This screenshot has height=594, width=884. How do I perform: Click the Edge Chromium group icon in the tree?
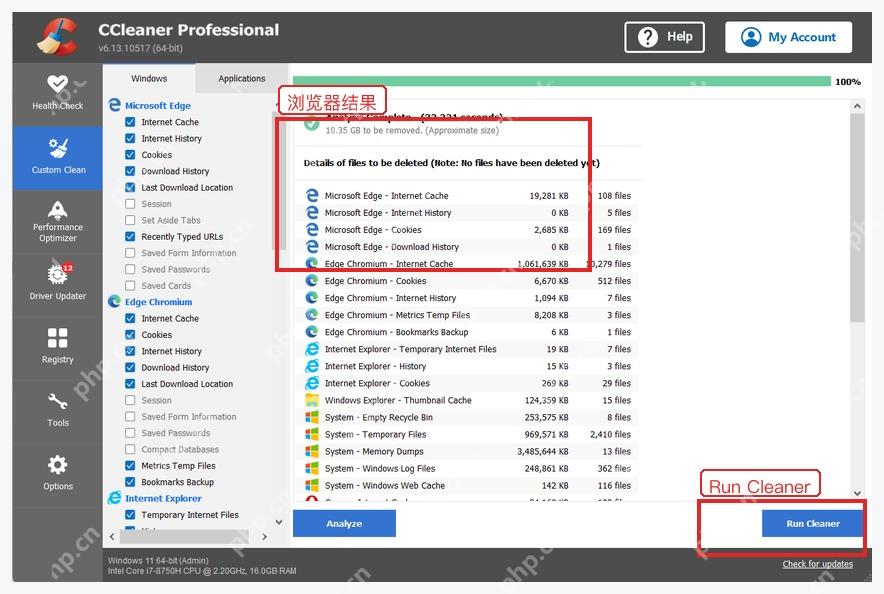[x=114, y=302]
